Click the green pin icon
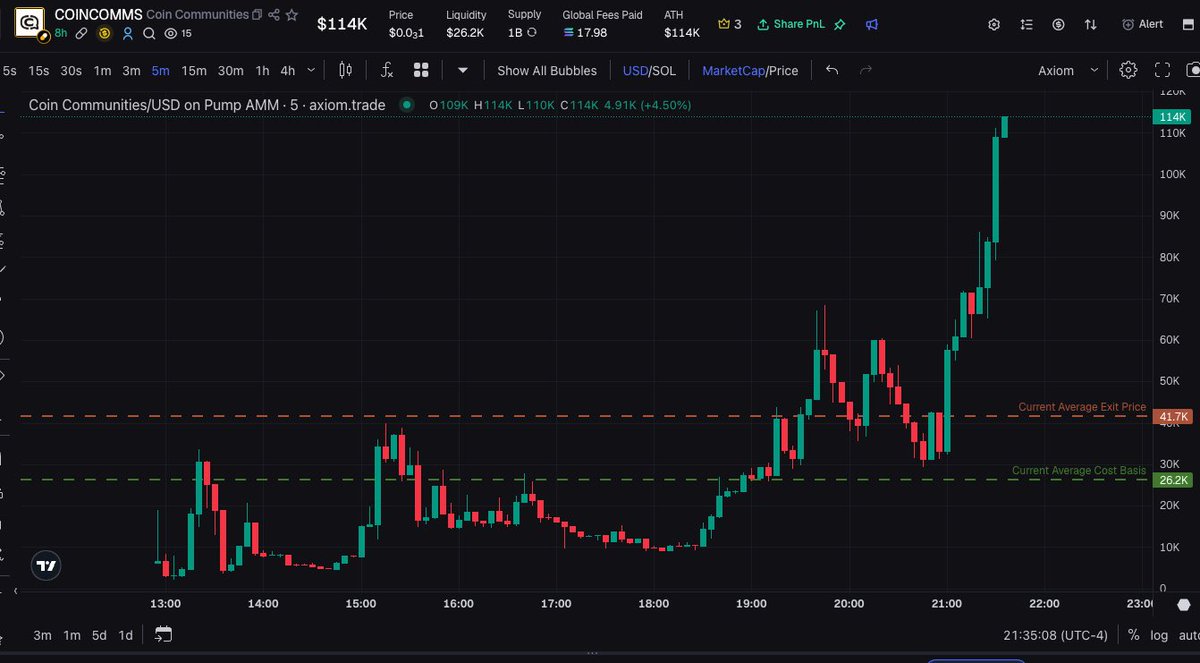Viewport: 1200px width, 663px height. [840, 24]
